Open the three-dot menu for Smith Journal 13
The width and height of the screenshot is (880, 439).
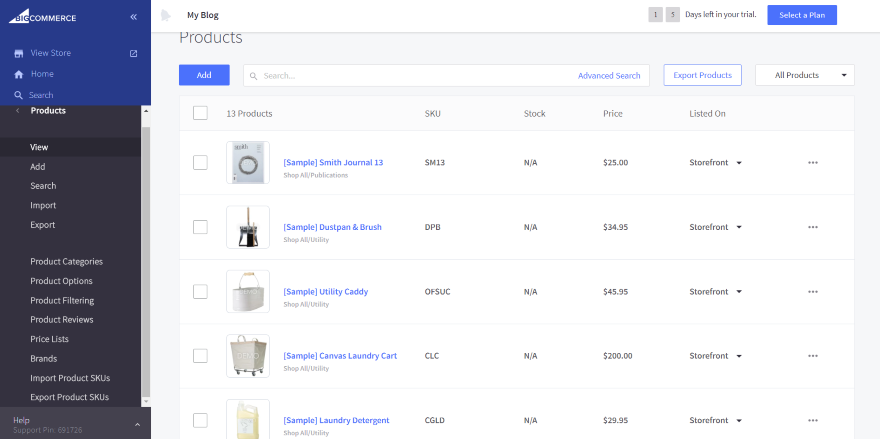tap(813, 162)
